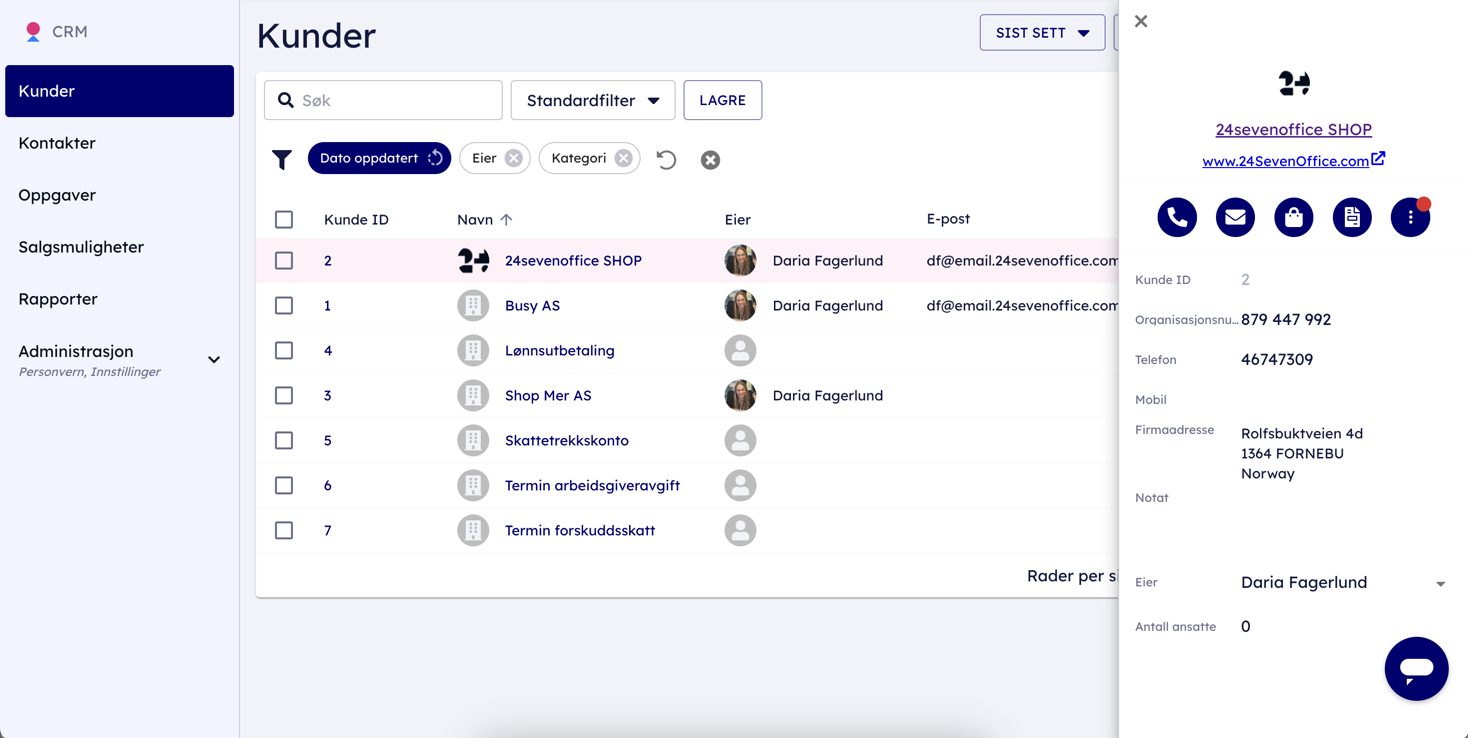Remove the Eier filter chip
The image size is (1469, 738).
[x=513, y=158]
